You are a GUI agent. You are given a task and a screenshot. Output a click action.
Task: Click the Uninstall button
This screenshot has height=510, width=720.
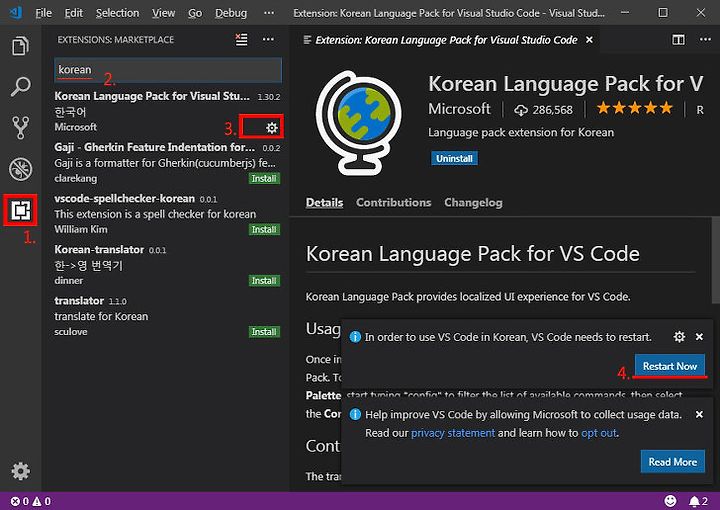coord(454,158)
